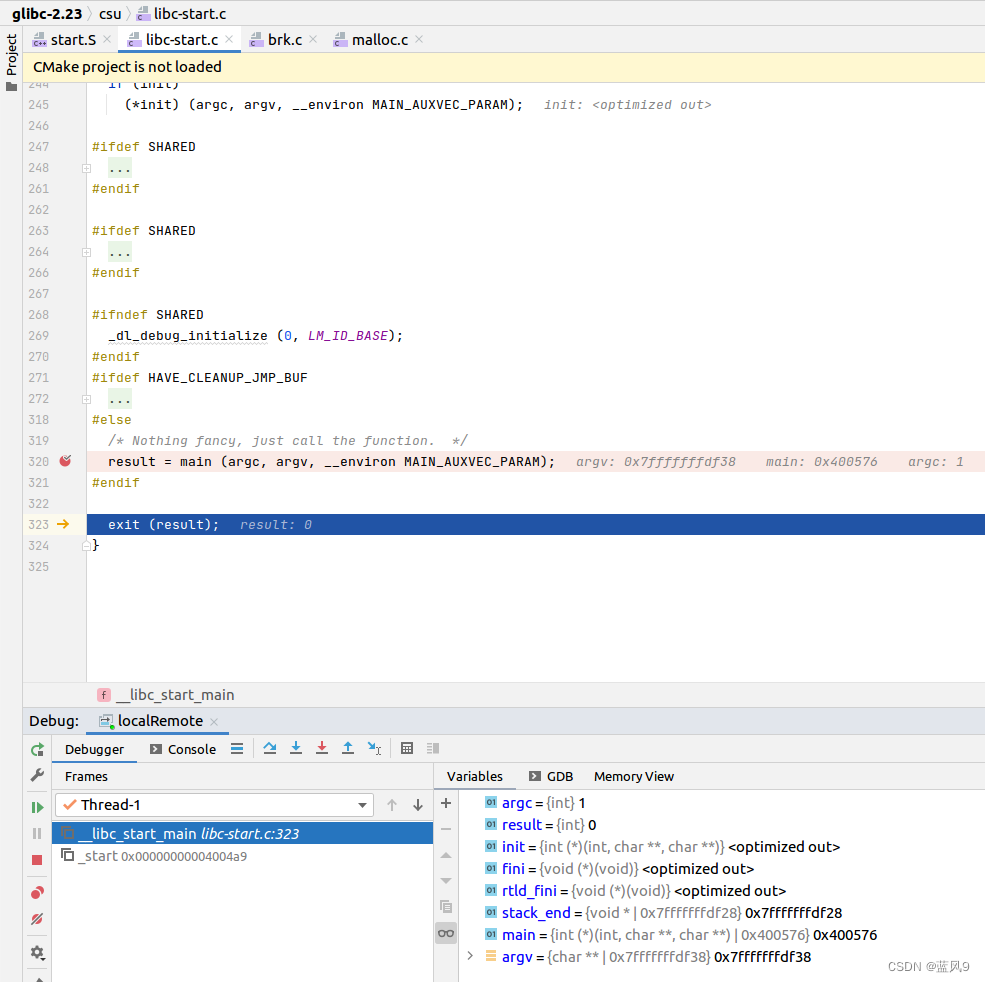Force step into with red arrow
985x982 pixels.
click(322, 748)
